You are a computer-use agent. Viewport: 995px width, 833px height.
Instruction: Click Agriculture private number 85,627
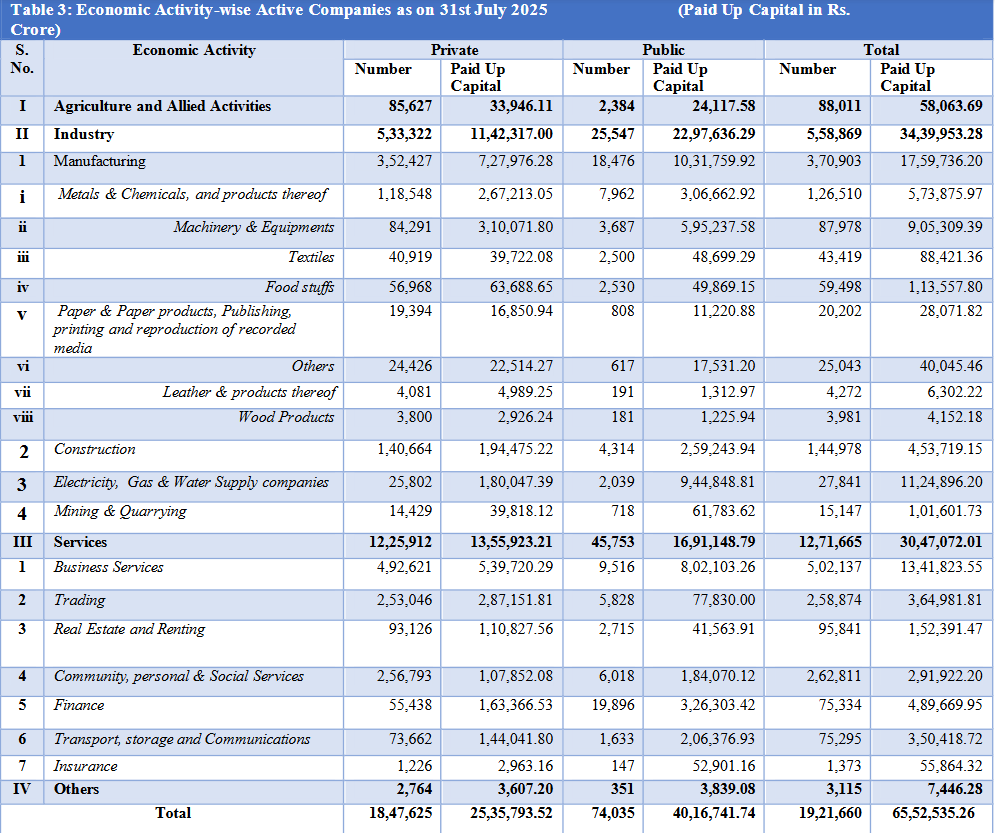click(x=410, y=106)
